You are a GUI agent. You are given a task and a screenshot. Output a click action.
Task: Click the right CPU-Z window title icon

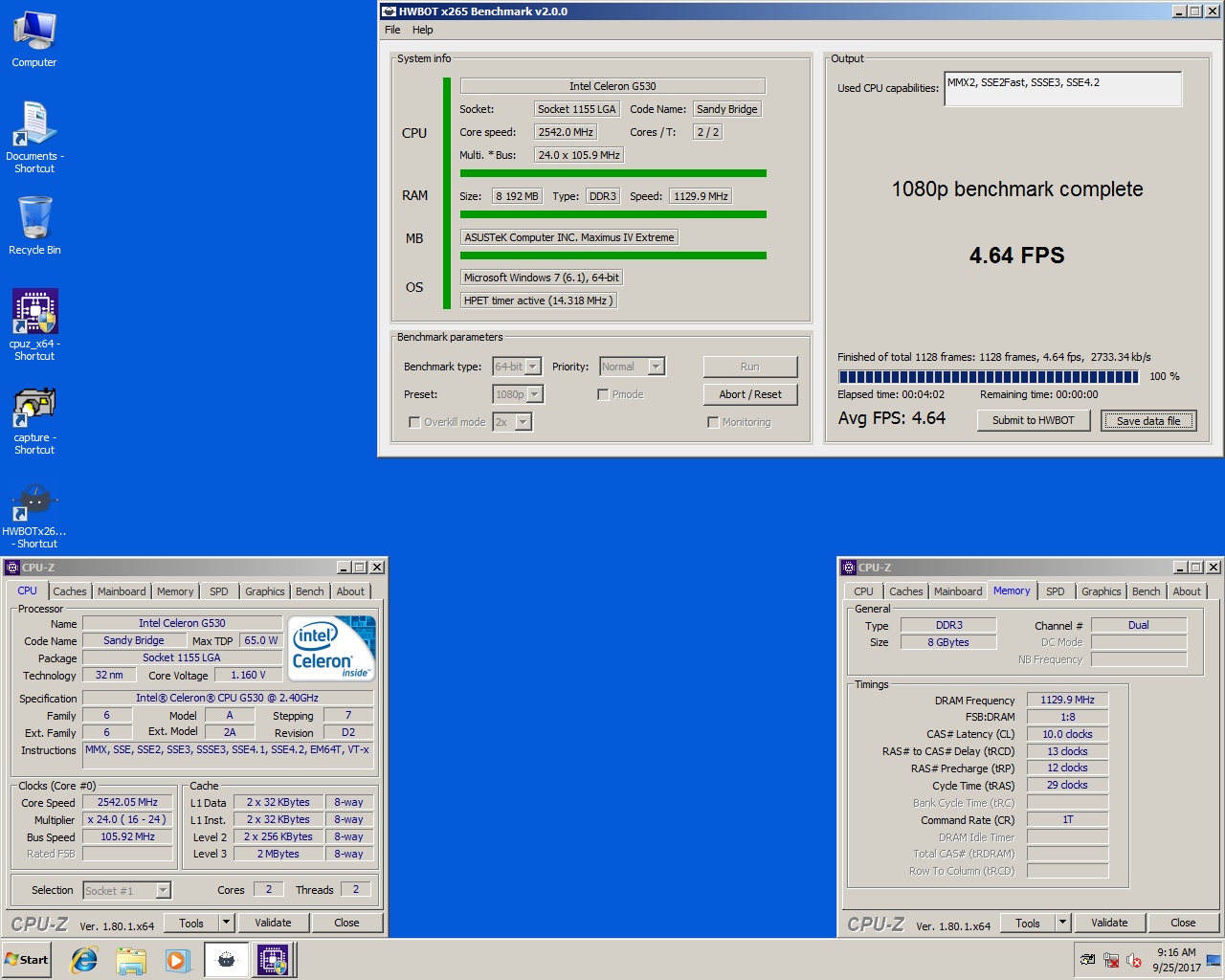point(849,568)
